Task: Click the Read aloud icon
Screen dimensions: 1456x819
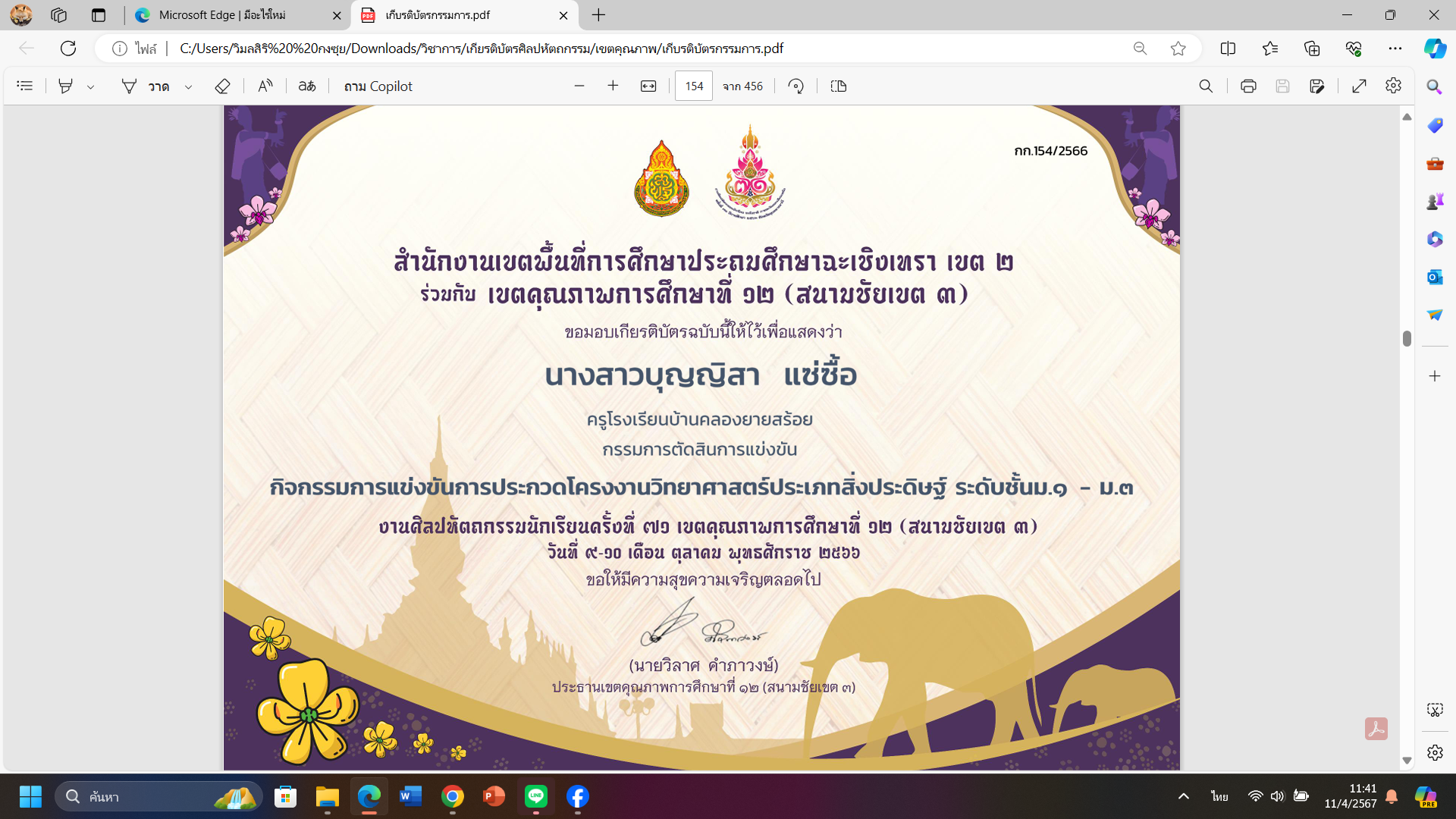Action: click(265, 86)
